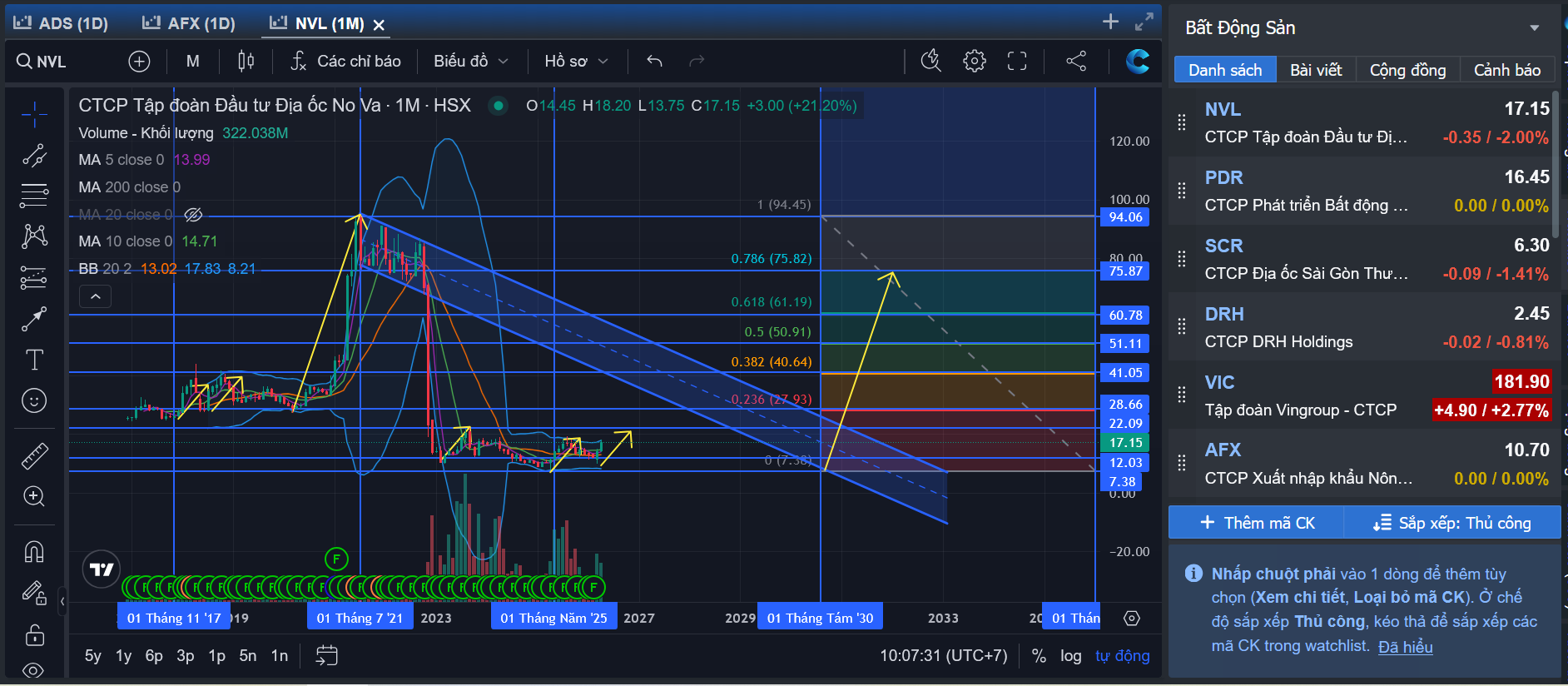1568x686 pixels.
Task: Set range to 6p
Action: [x=154, y=656]
